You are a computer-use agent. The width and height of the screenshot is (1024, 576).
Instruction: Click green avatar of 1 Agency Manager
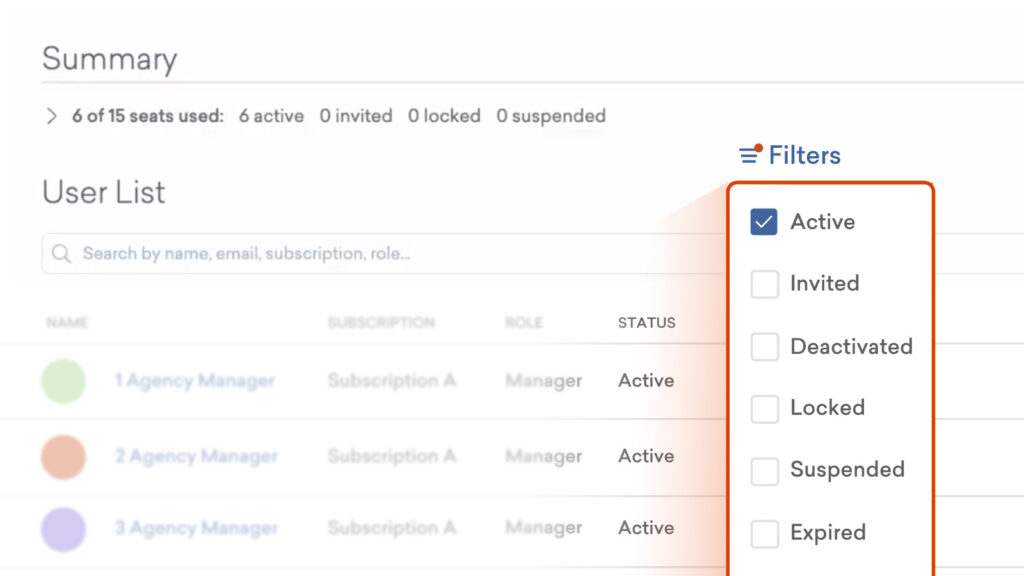[x=63, y=381]
